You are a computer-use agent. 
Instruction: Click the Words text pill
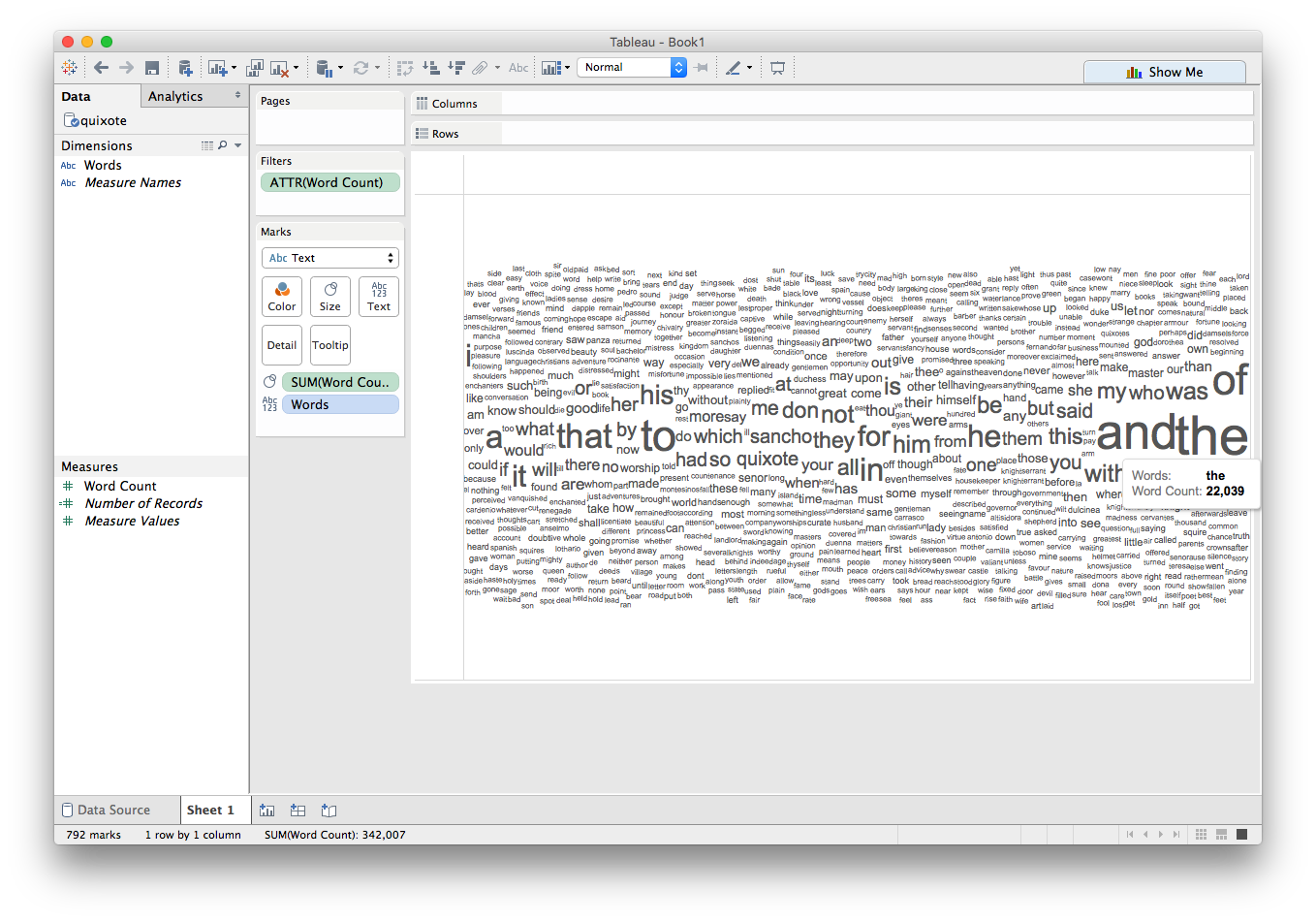pyautogui.click(x=340, y=404)
